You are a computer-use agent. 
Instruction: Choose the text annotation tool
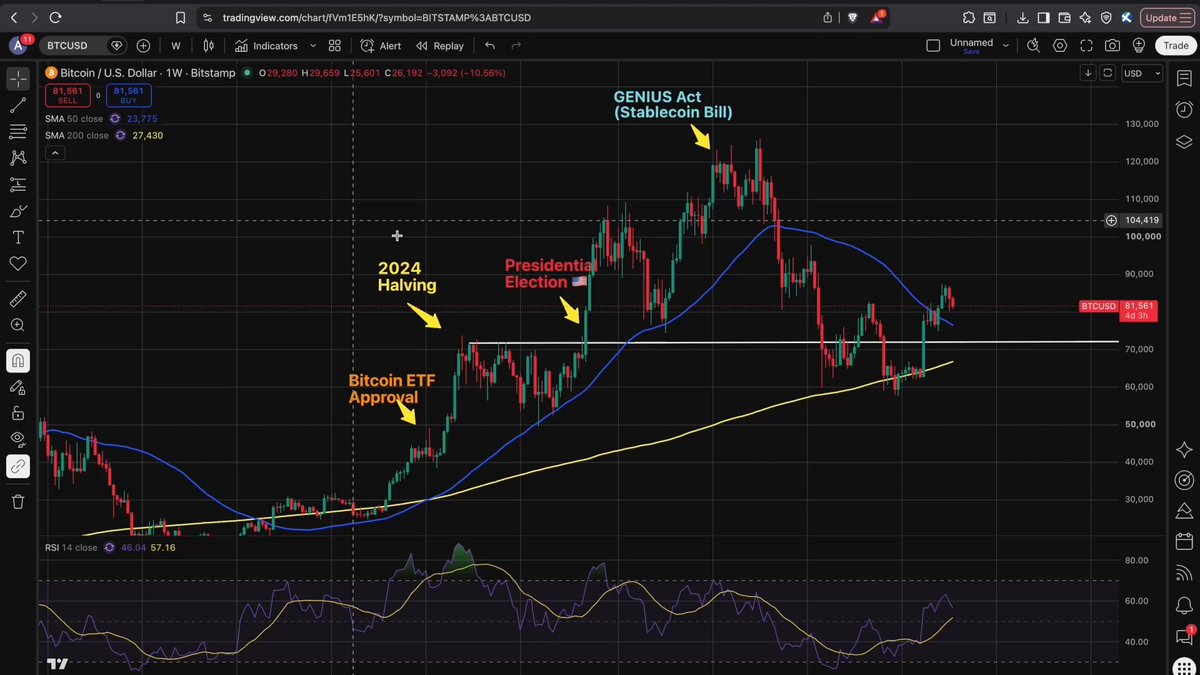18,237
